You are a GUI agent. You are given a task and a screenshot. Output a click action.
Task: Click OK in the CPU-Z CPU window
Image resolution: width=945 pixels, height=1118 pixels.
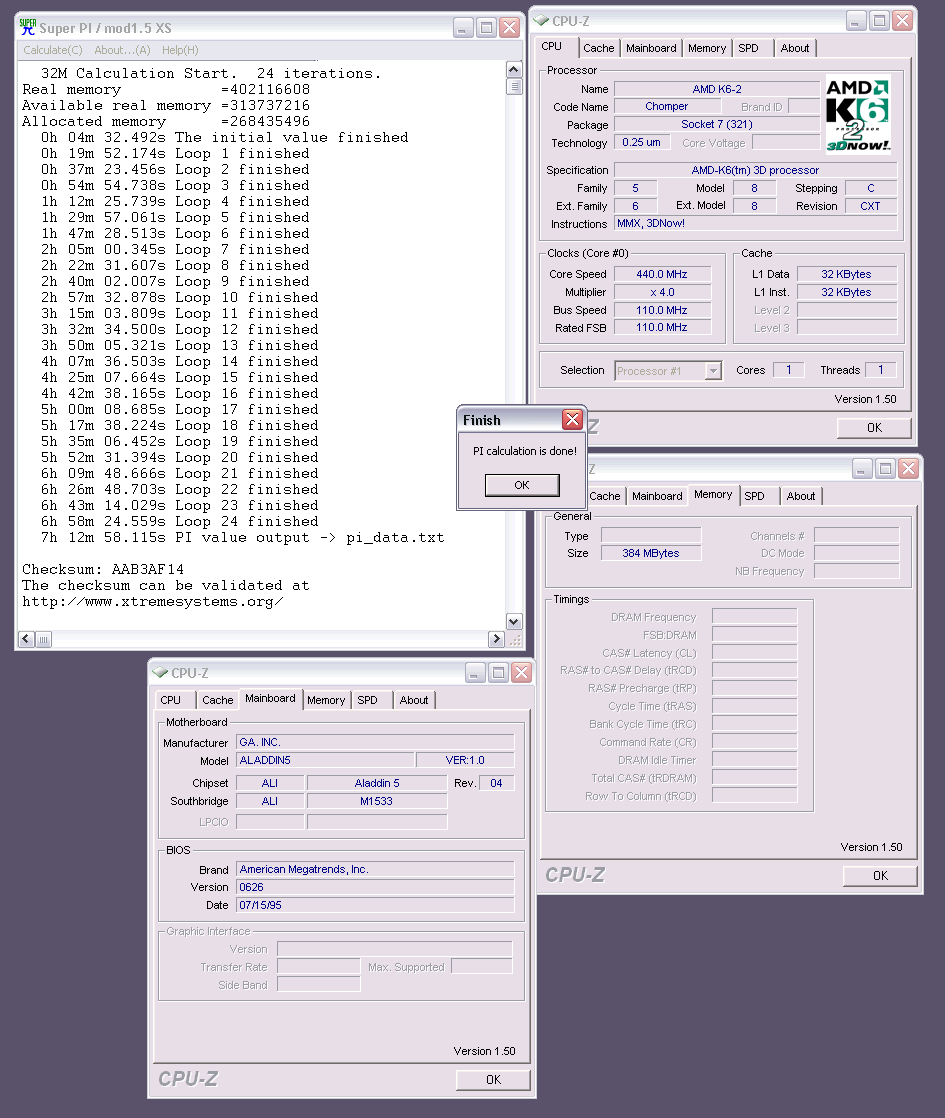tap(874, 428)
